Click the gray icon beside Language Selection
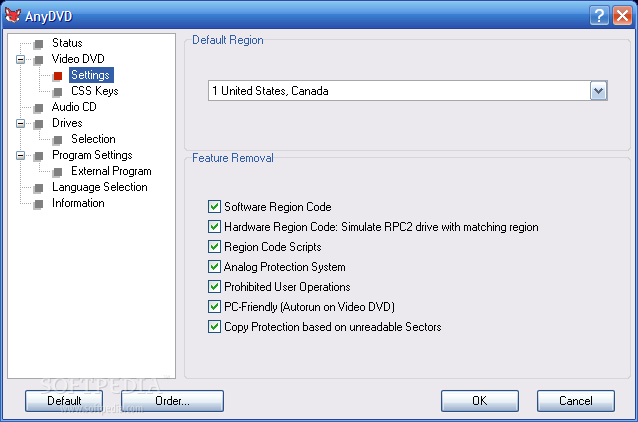Viewport: 638px width, 422px height. pos(38,187)
